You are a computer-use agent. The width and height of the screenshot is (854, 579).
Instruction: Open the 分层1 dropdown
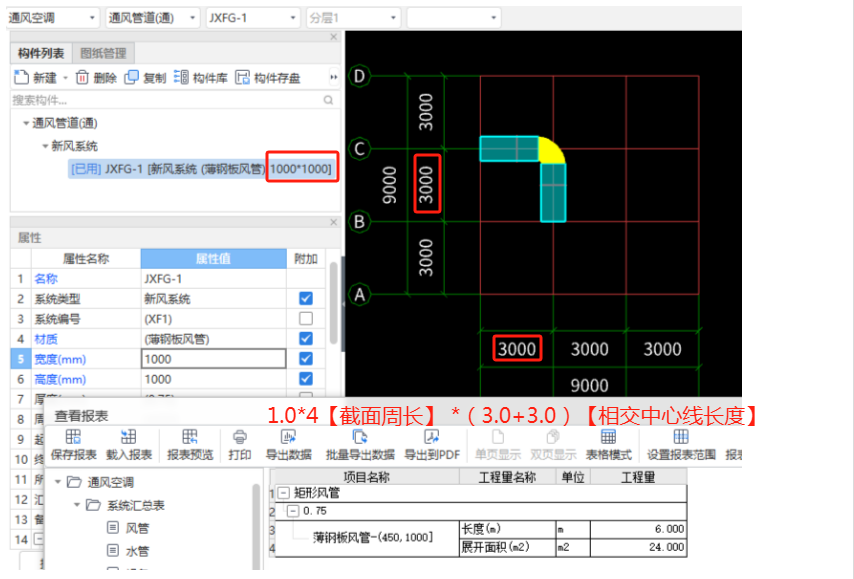tap(393, 18)
